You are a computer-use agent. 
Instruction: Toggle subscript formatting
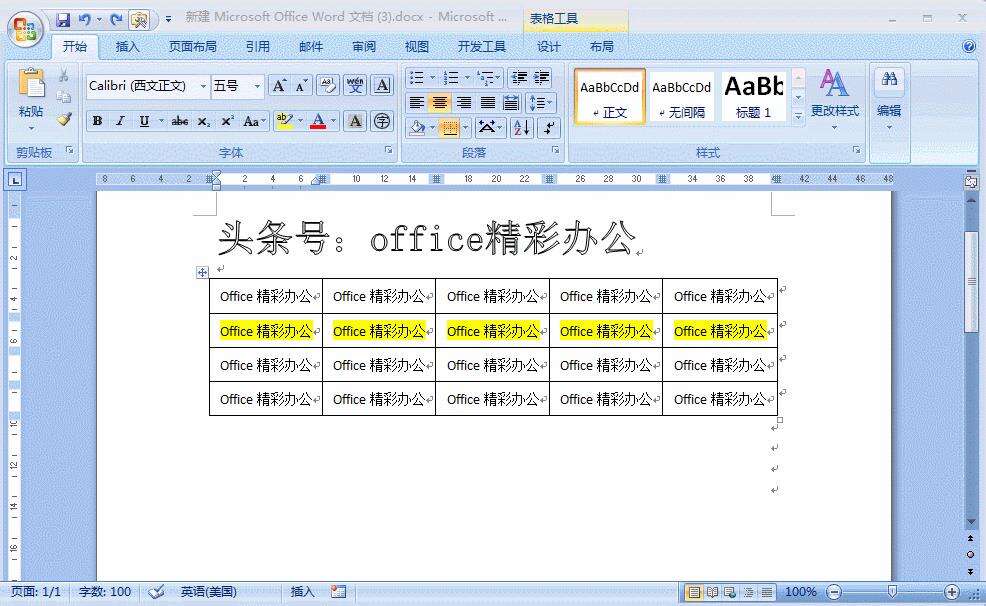[204, 121]
